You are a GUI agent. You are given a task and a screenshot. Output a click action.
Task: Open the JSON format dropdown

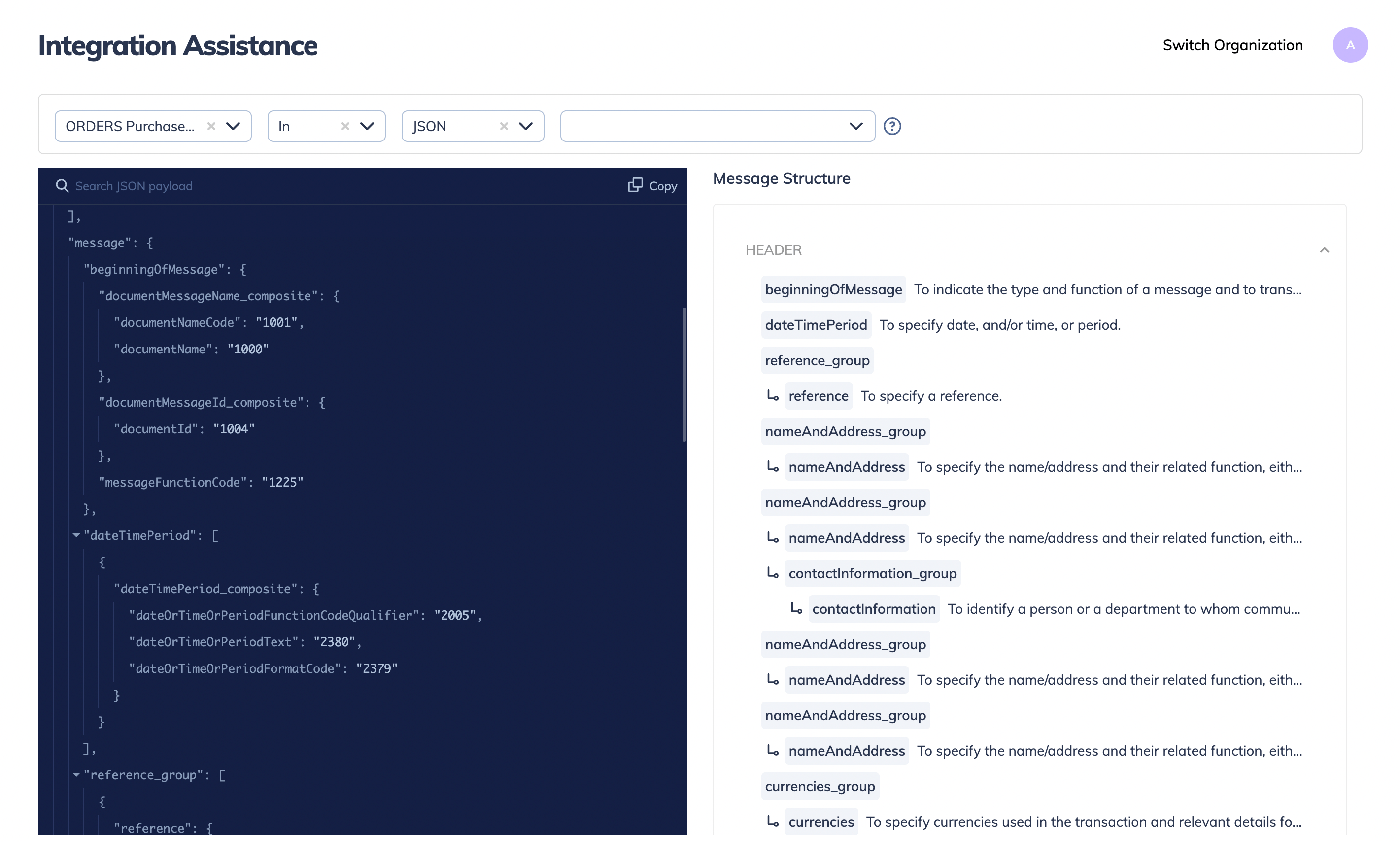click(526, 126)
